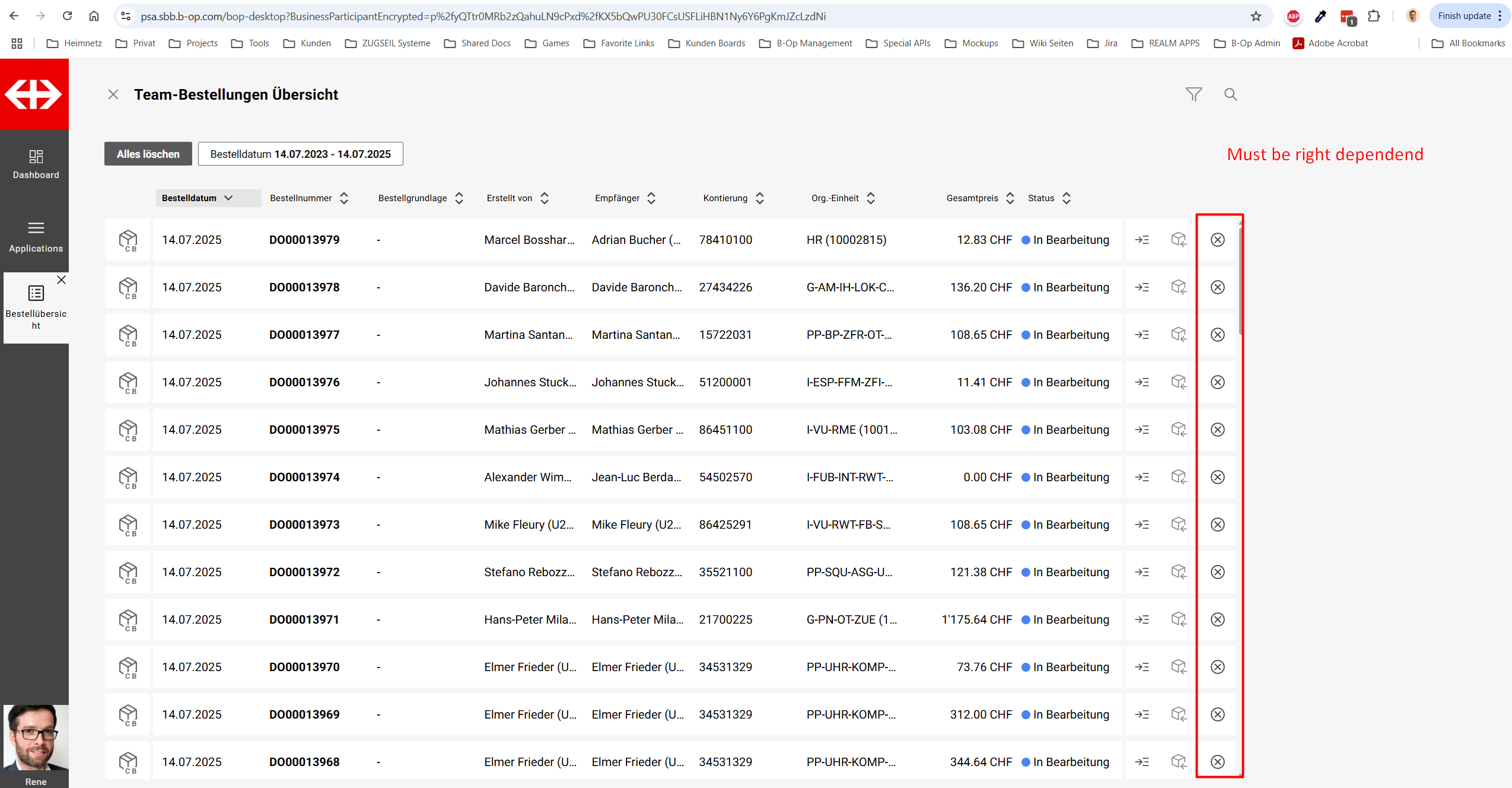Click the Bestelldatum date range filter chip
1512x788 pixels.
point(300,154)
